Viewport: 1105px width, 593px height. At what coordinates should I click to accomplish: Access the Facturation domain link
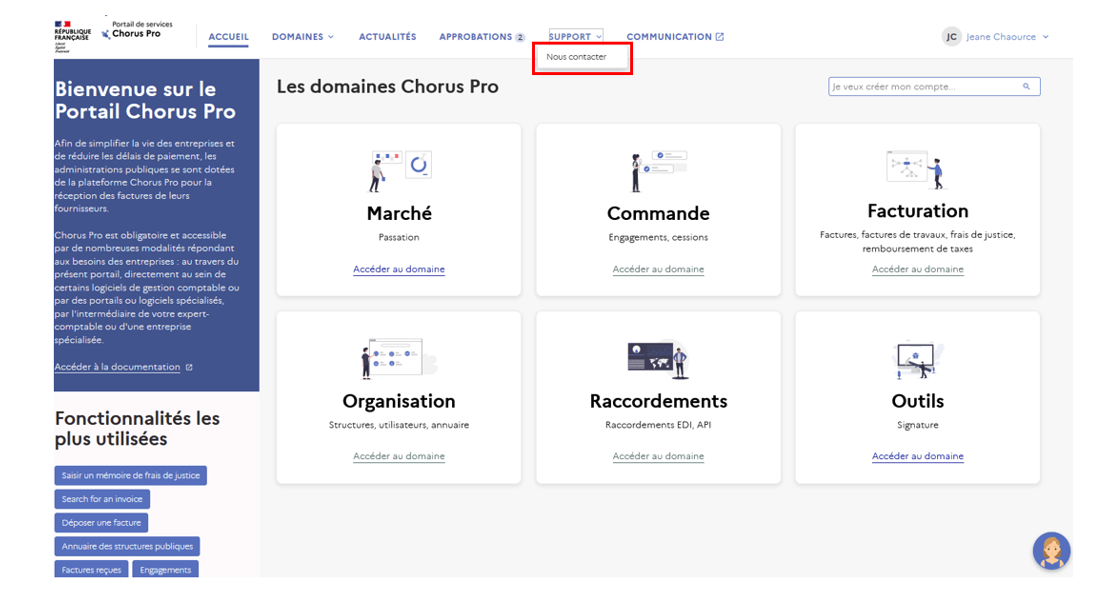[918, 269]
